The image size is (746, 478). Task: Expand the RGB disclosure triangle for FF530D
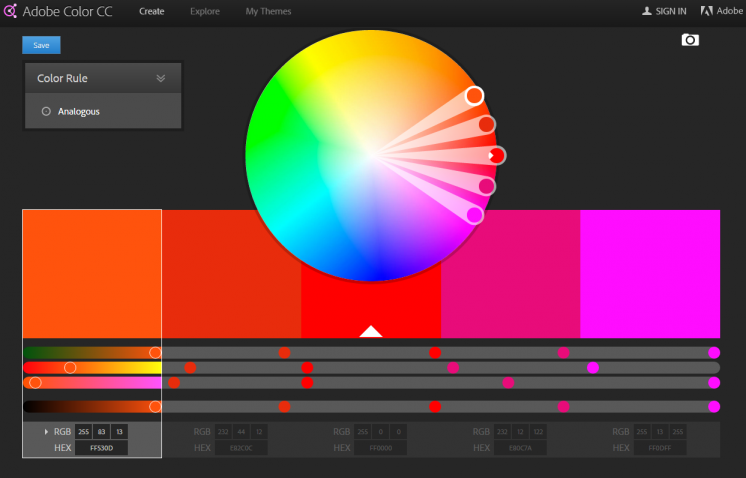pyautogui.click(x=46, y=431)
